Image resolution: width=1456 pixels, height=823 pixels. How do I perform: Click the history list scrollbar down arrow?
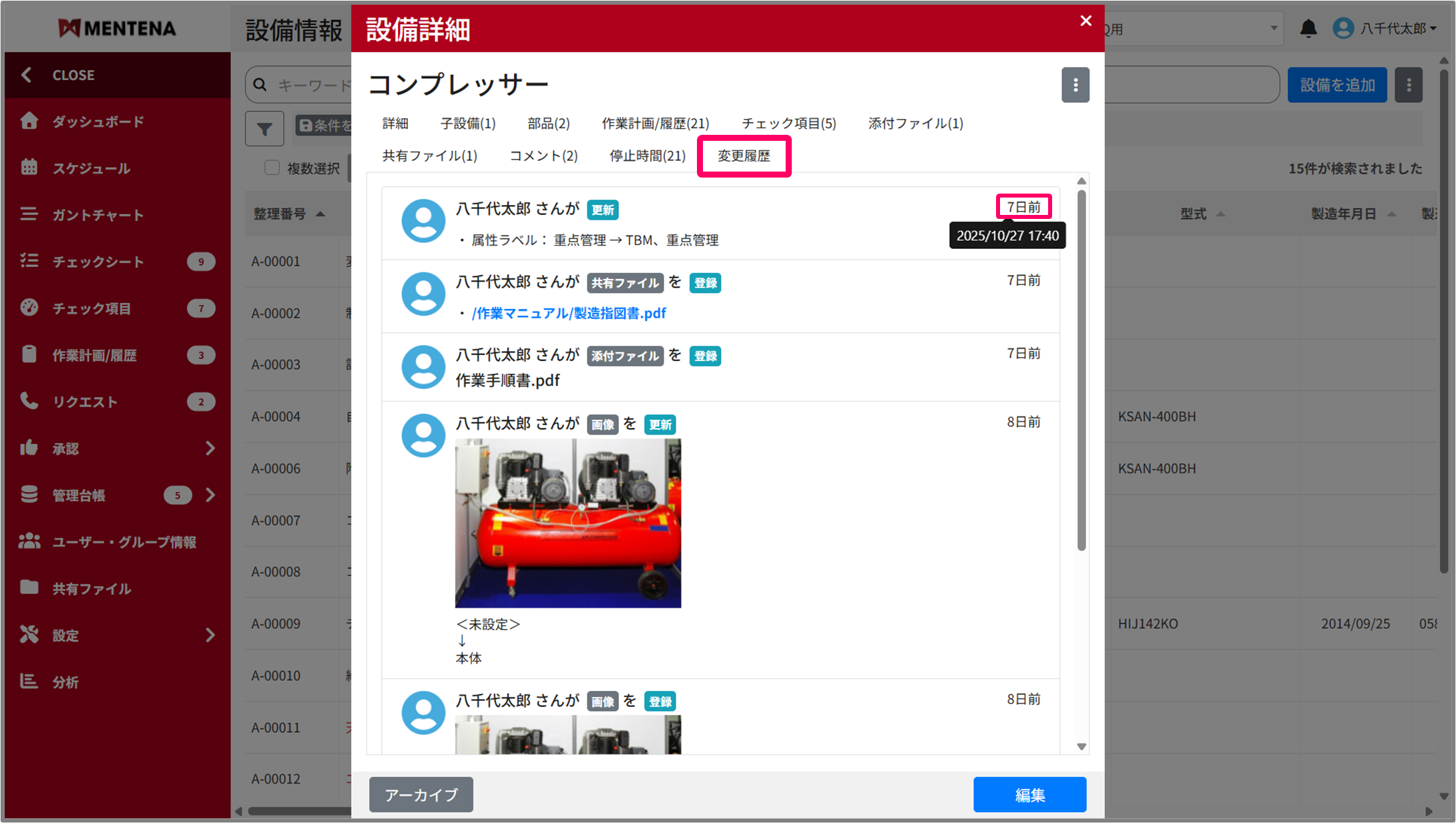(x=1081, y=747)
